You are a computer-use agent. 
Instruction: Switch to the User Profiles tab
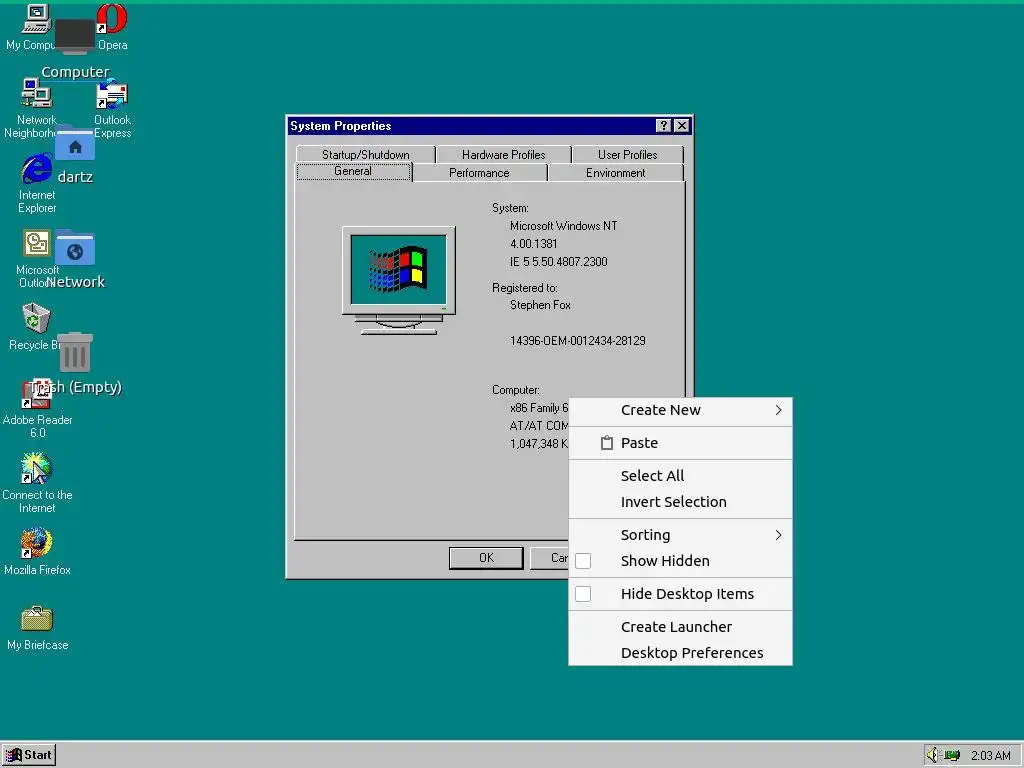628,155
